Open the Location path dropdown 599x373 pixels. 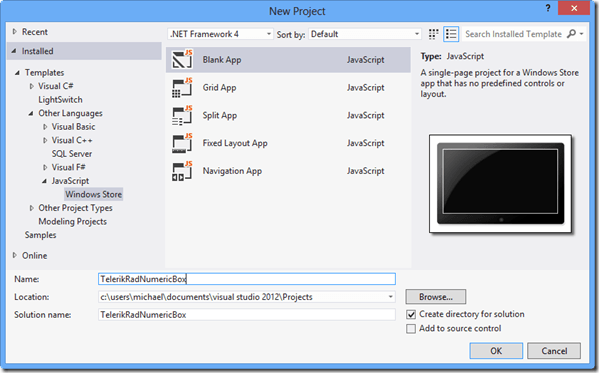390,297
